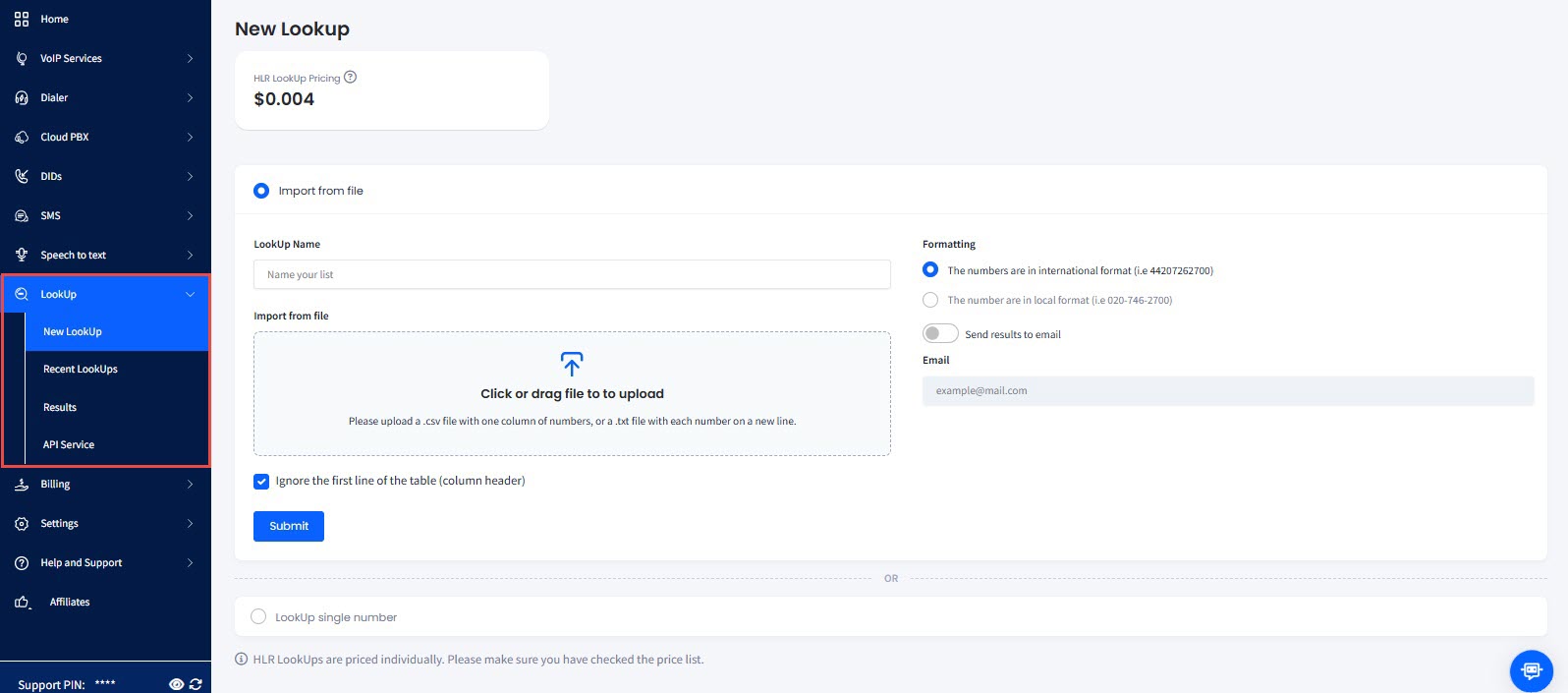Viewport: 1568px width, 693px height.
Task: Click the Billing icon in sidebar
Action: click(22, 484)
